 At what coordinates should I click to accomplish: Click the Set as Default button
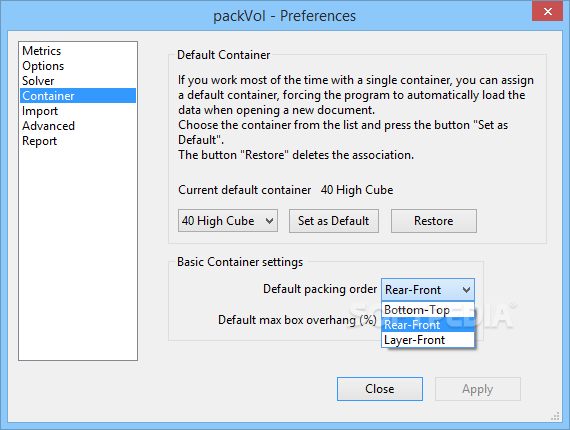click(334, 221)
